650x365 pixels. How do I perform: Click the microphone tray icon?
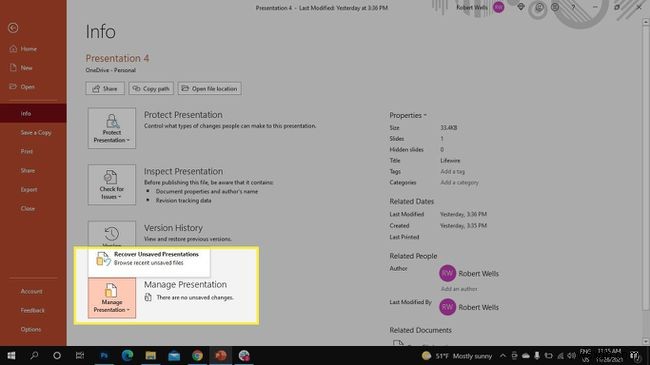pos(537,356)
